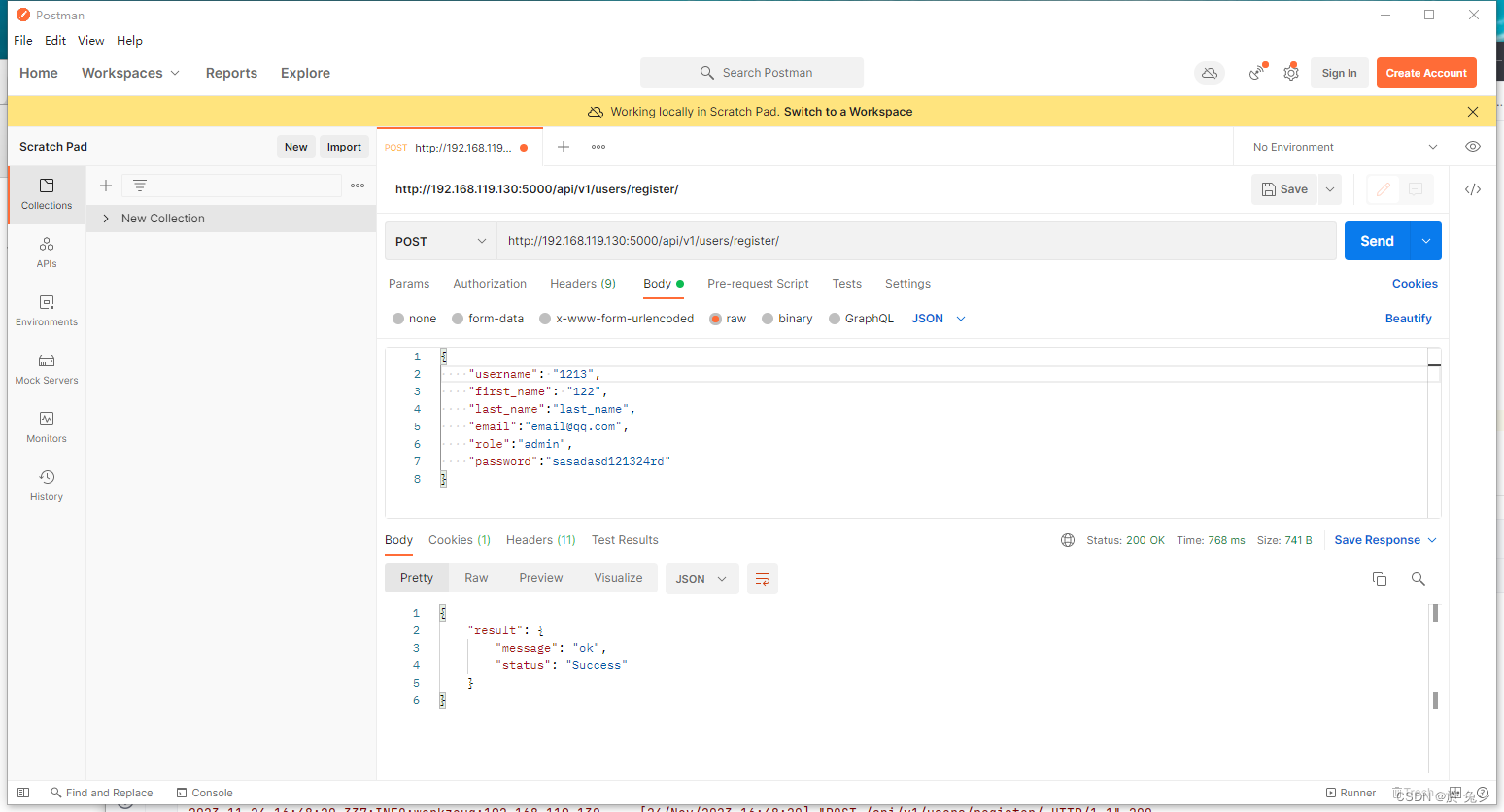Click the Sign In button
This screenshot has height=812, width=1504.
[x=1340, y=73]
